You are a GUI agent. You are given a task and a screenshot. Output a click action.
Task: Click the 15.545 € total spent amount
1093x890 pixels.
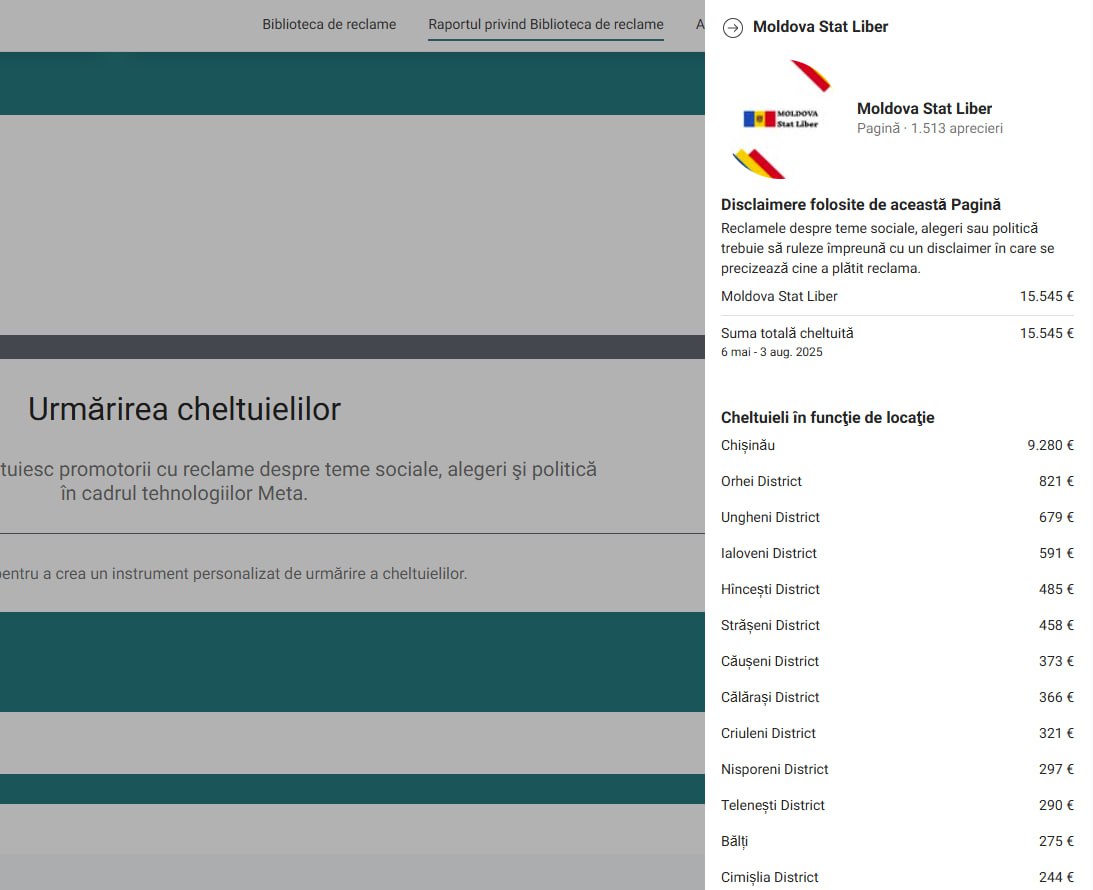point(1046,333)
